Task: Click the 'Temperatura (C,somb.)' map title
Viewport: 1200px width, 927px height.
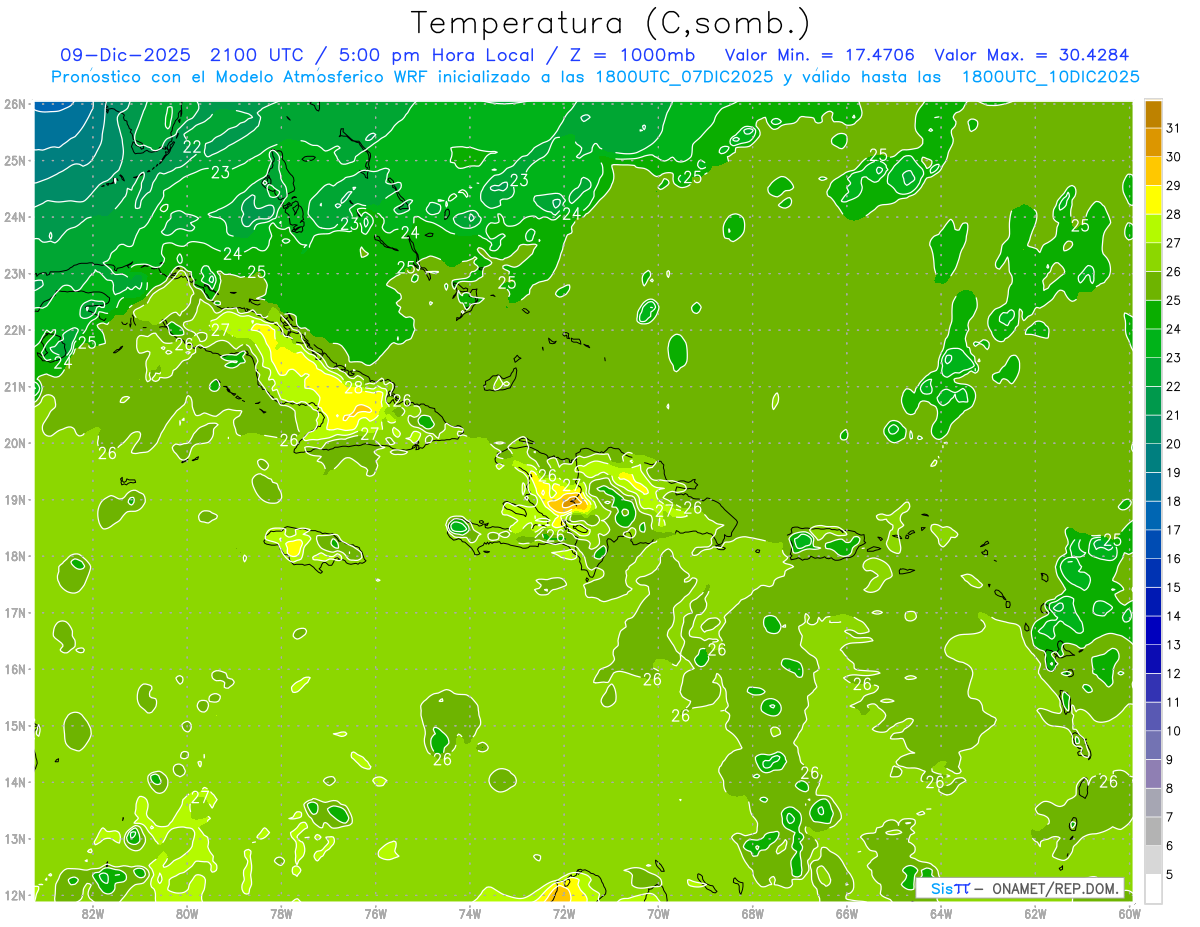Action: click(x=610, y=22)
